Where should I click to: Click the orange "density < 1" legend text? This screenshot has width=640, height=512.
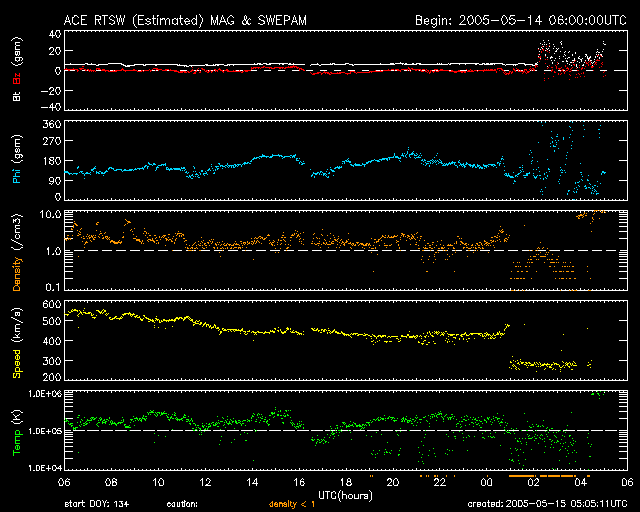pos(292,504)
